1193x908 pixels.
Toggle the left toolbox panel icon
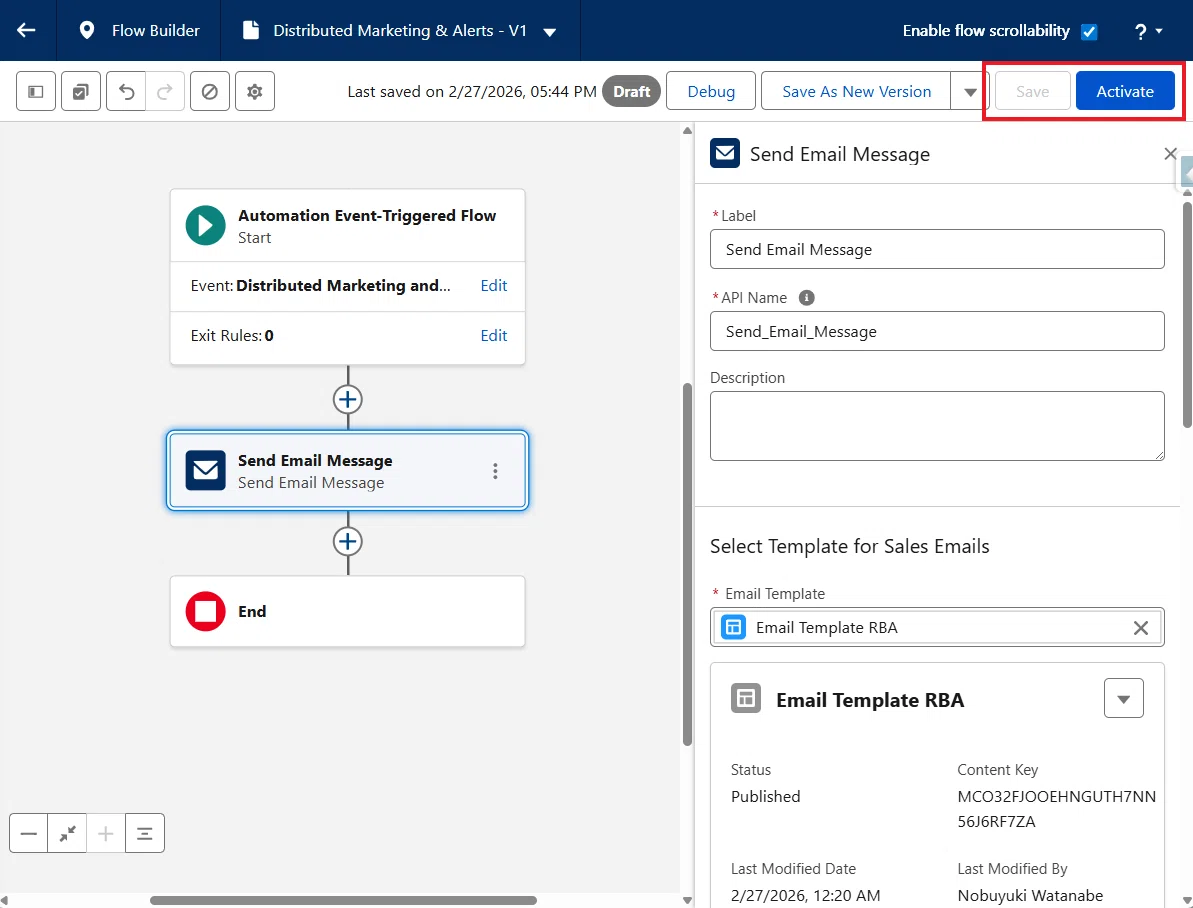(36, 91)
